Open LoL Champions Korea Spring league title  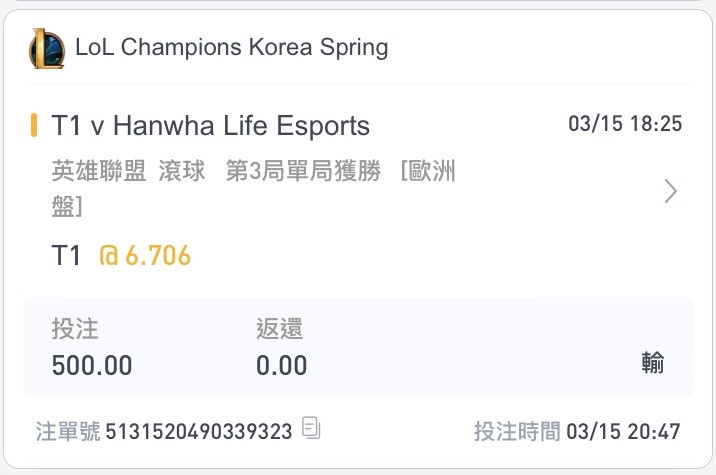click(232, 47)
